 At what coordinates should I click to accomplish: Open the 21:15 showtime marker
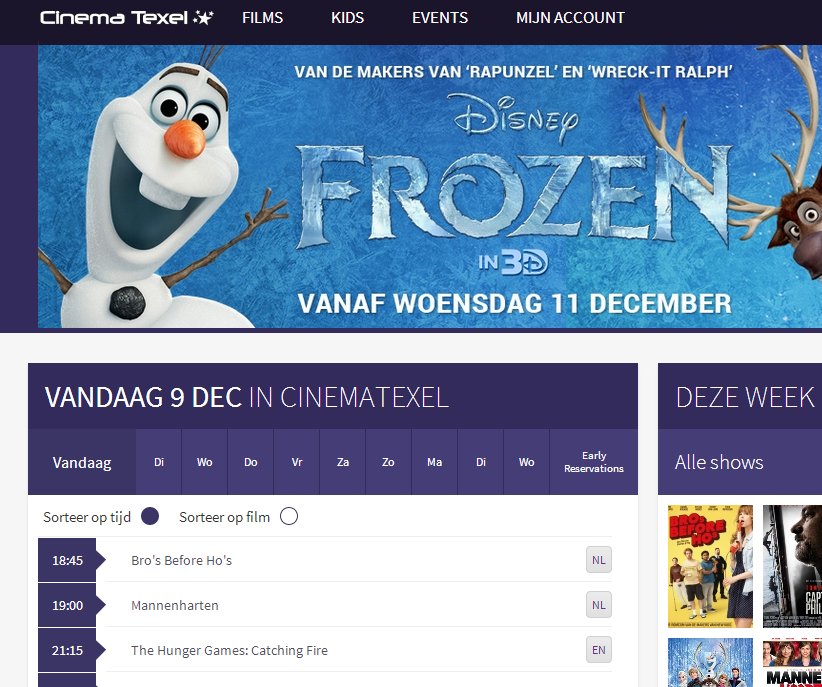[68, 650]
